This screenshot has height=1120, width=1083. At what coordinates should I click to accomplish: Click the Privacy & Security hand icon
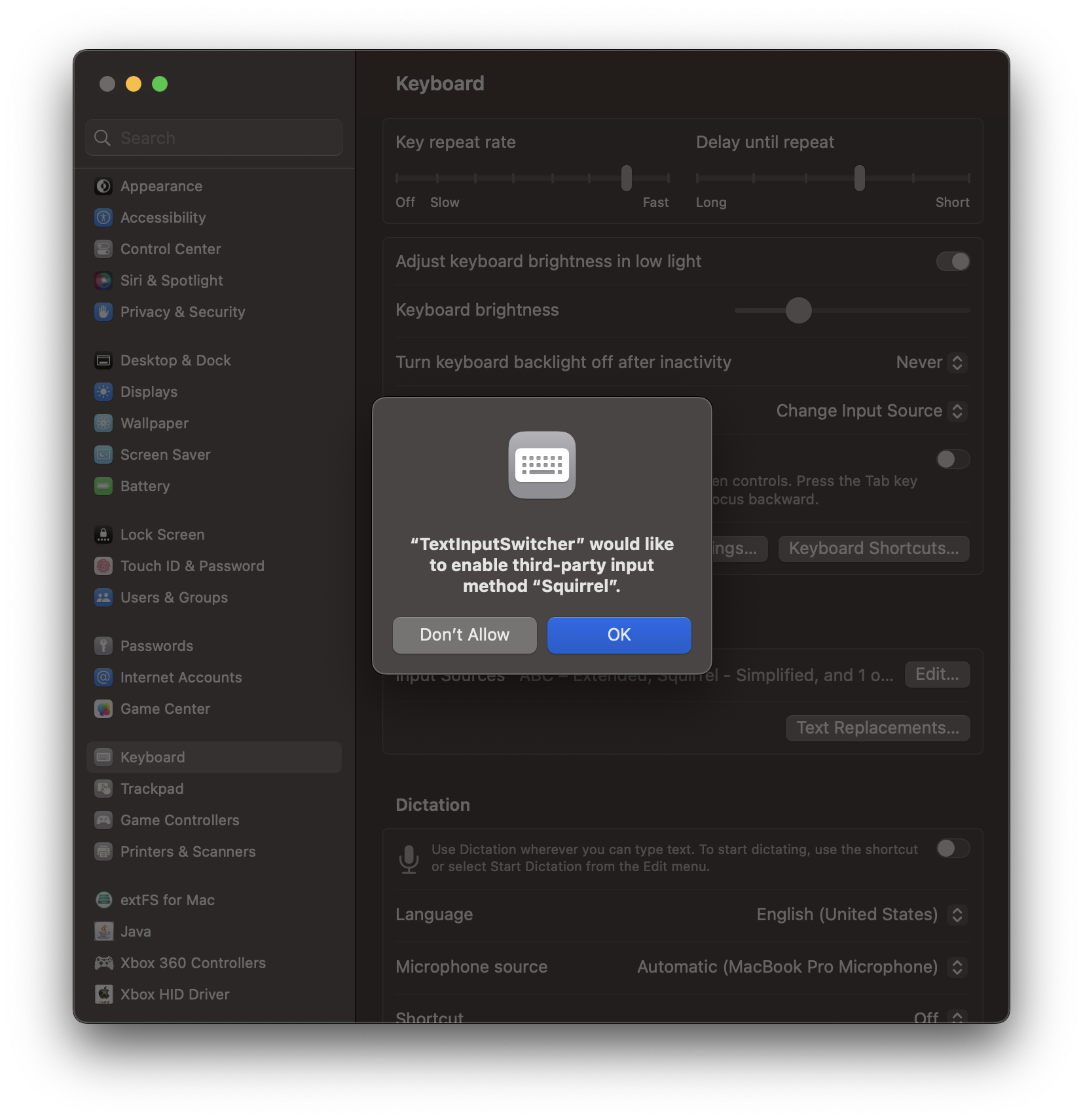(103, 312)
